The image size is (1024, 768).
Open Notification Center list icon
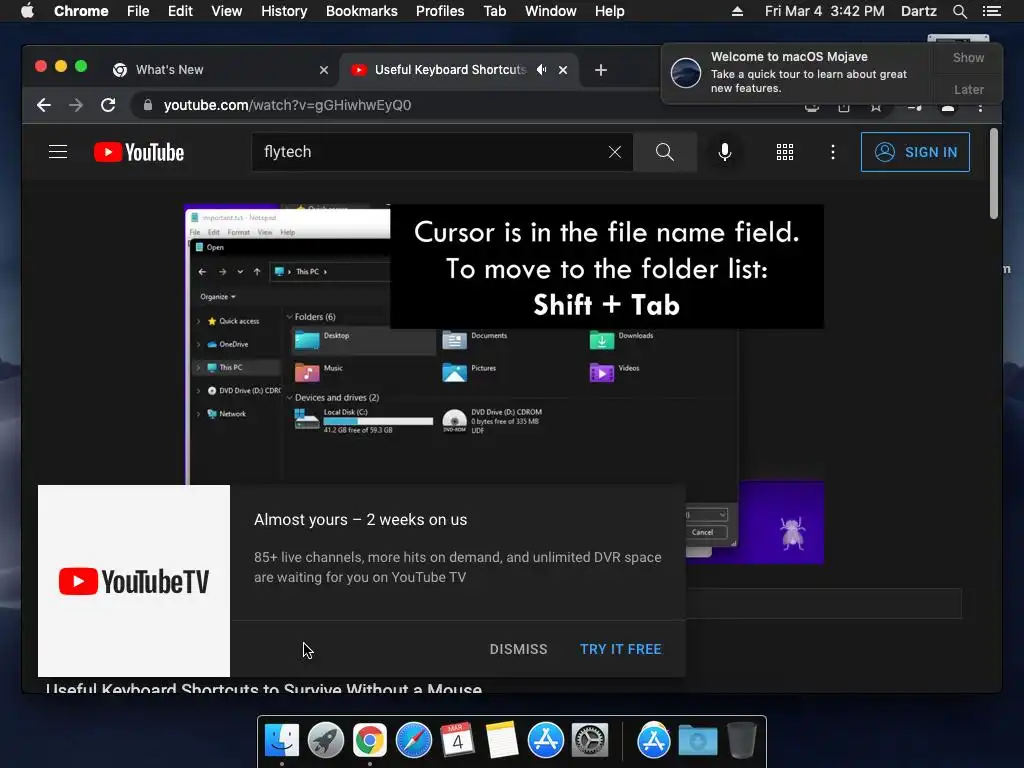tap(992, 11)
